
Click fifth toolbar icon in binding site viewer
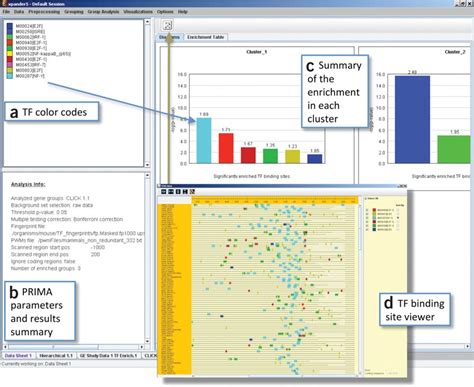(192, 192)
